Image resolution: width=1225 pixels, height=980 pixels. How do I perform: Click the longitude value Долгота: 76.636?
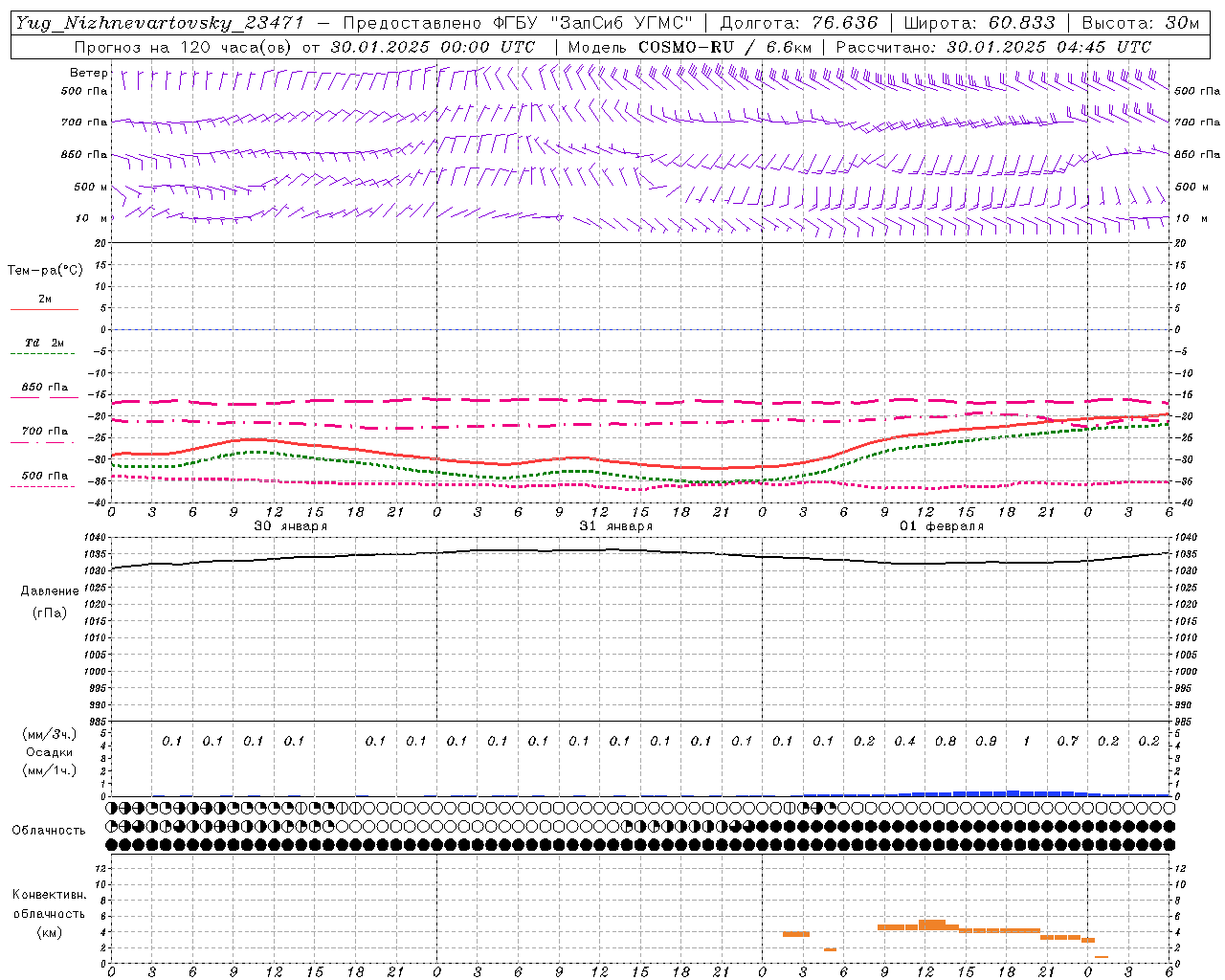799,23
